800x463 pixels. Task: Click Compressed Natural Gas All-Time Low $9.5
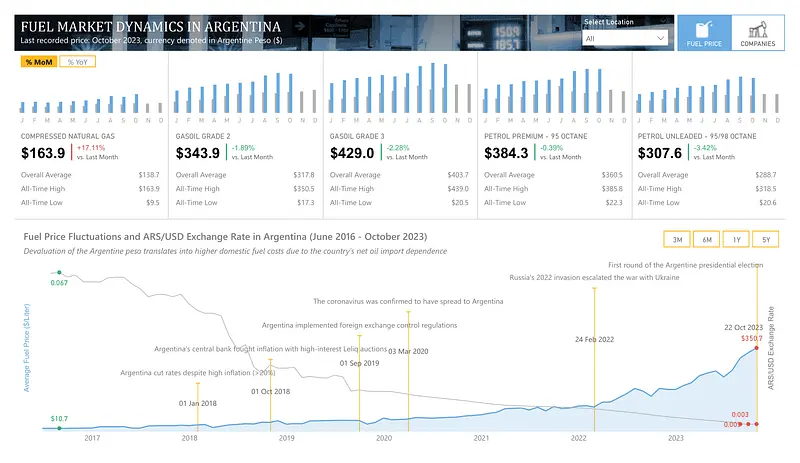pyautogui.click(x=153, y=203)
